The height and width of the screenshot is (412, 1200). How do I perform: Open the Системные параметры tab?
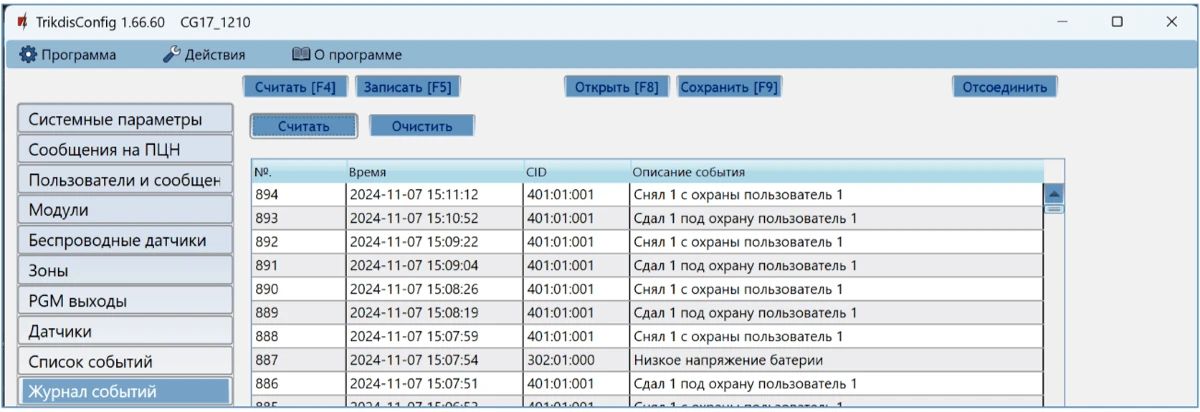[125, 119]
